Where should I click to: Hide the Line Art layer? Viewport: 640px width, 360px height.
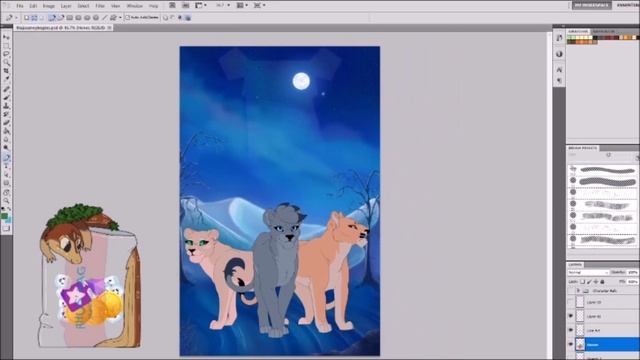click(x=571, y=330)
